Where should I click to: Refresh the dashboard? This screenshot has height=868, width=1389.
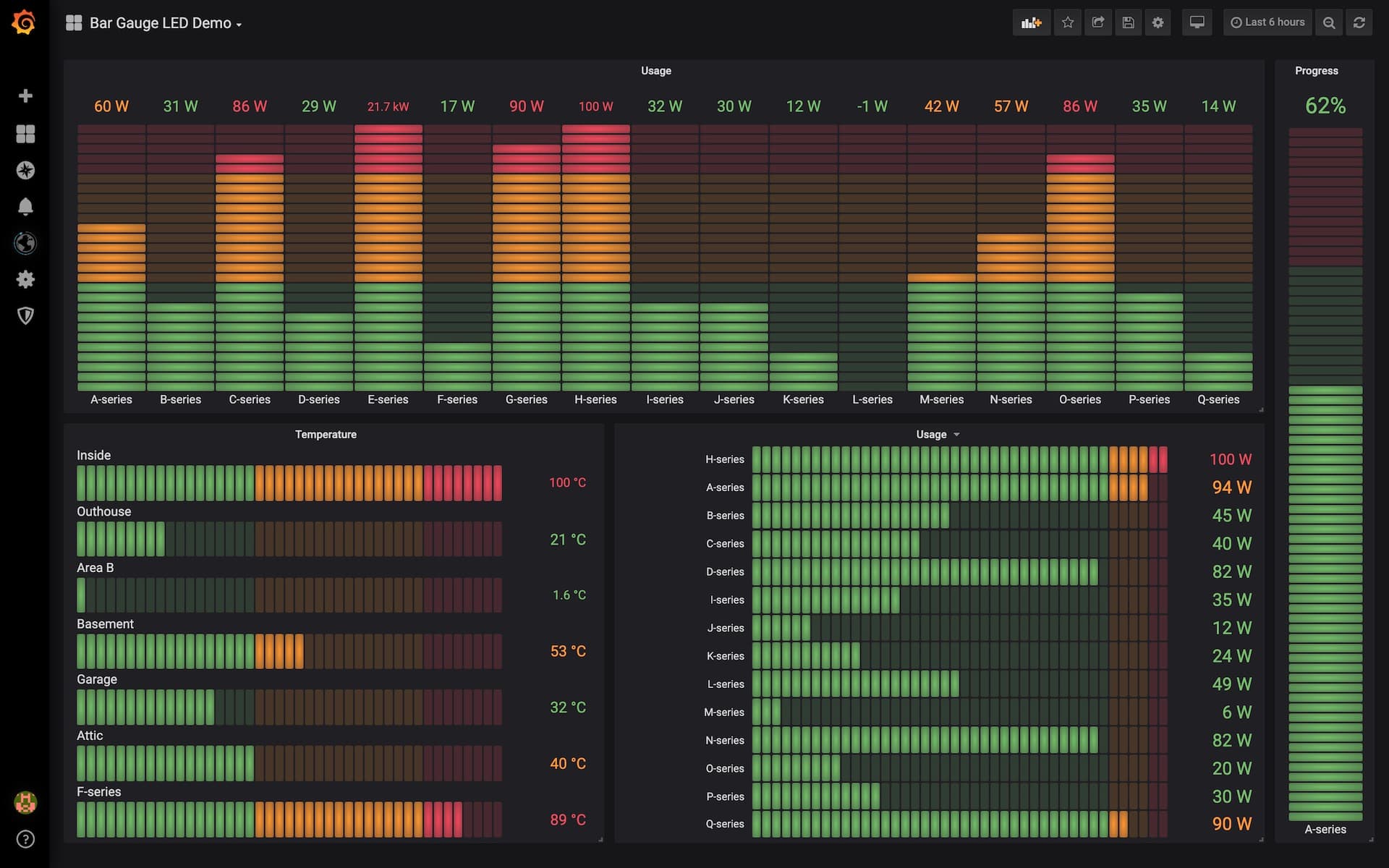pos(1359,22)
